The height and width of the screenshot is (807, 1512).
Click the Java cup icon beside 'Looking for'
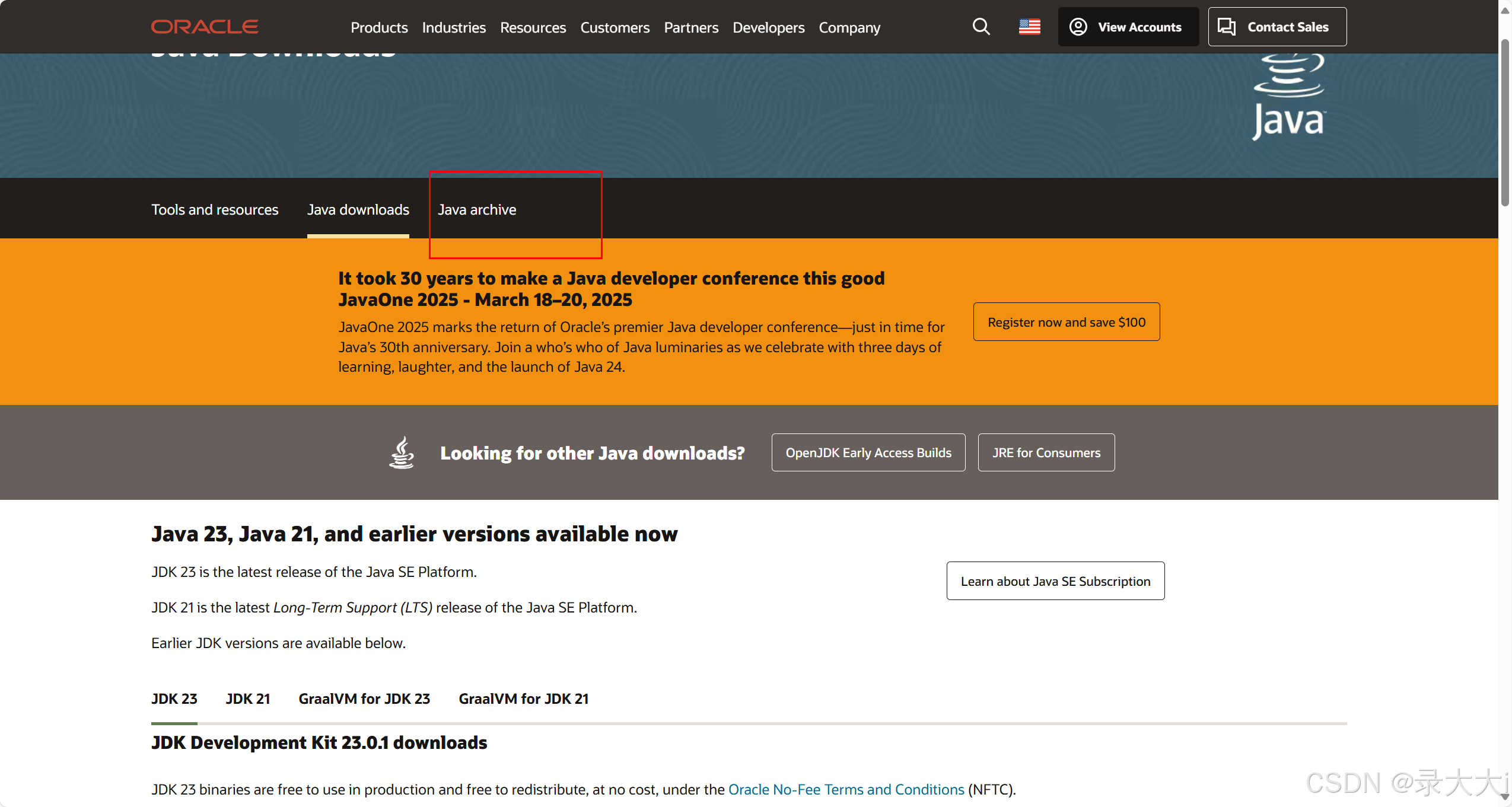point(402,452)
